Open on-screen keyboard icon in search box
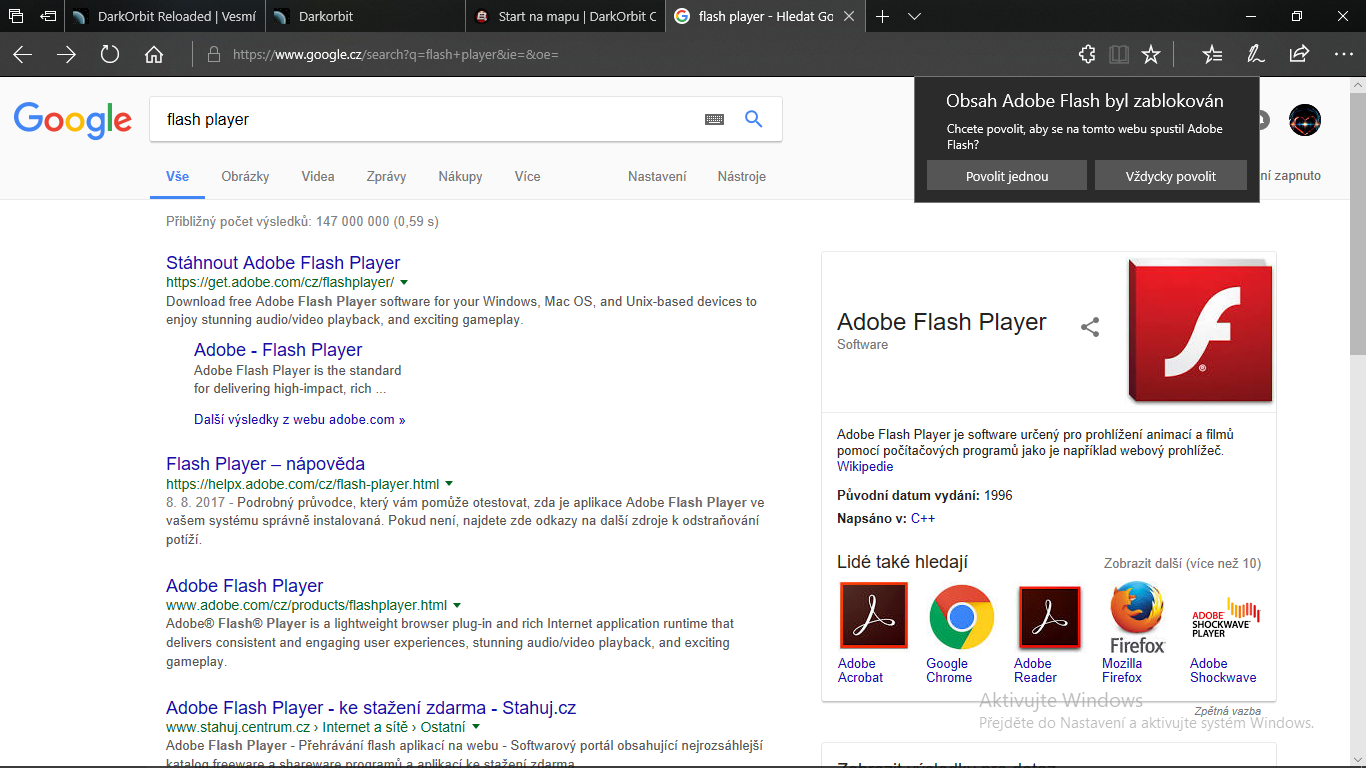Screen dimensions: 1366x768 tap(714, 119)
